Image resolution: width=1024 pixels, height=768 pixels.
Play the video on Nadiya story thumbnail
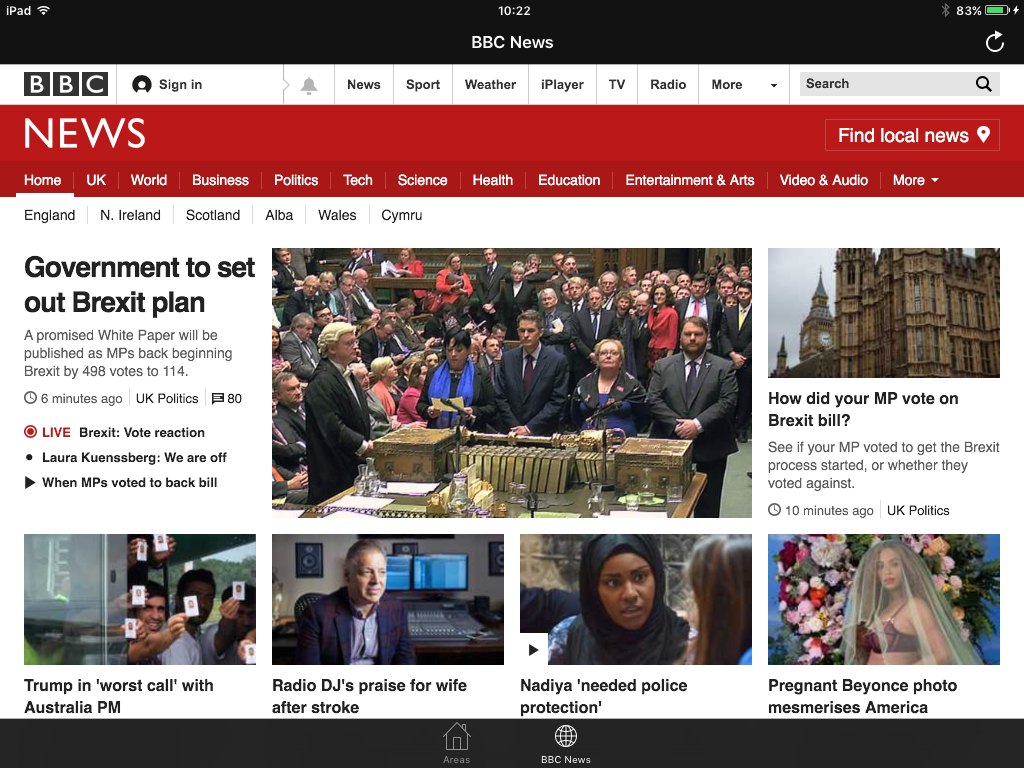[534, 649]
